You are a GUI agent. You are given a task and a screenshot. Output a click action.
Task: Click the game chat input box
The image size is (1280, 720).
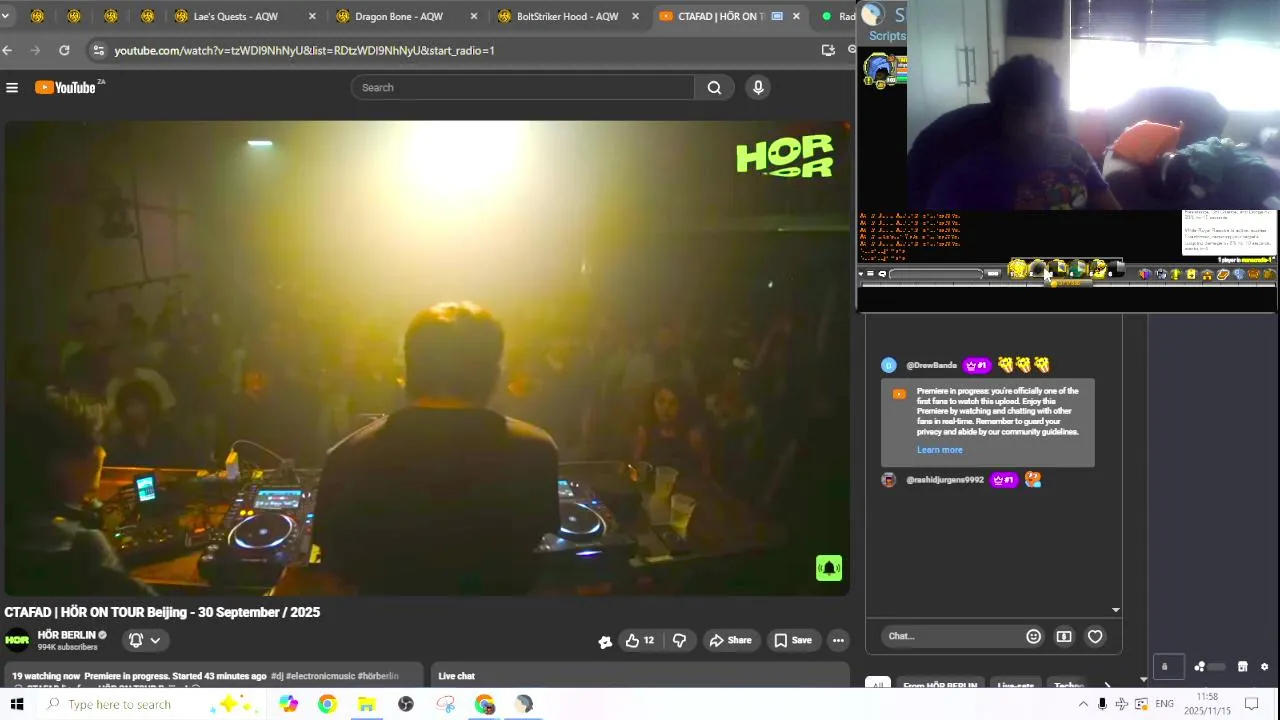click(936, 274)
